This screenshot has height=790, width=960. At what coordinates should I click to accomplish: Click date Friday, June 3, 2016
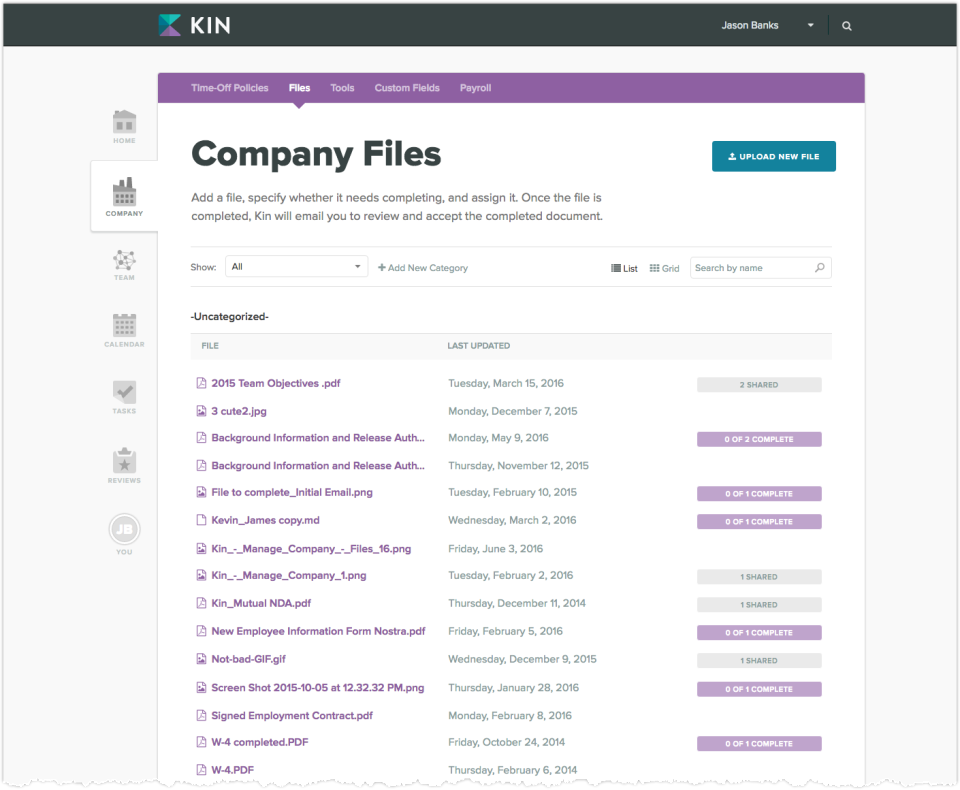point(495,549)
